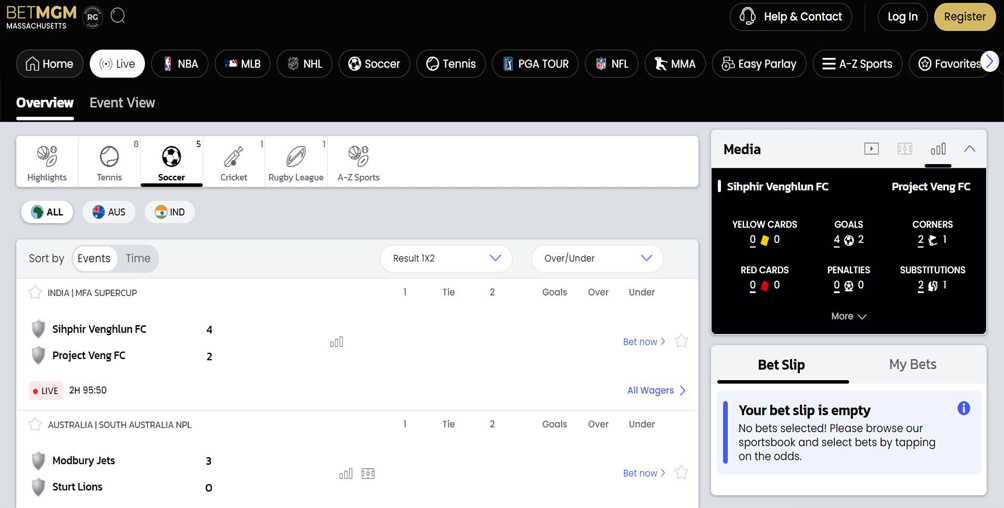This screenshot has width=1004, height=508.
Task: Open the Soccer navigation pill
Action: click(374, 63)
